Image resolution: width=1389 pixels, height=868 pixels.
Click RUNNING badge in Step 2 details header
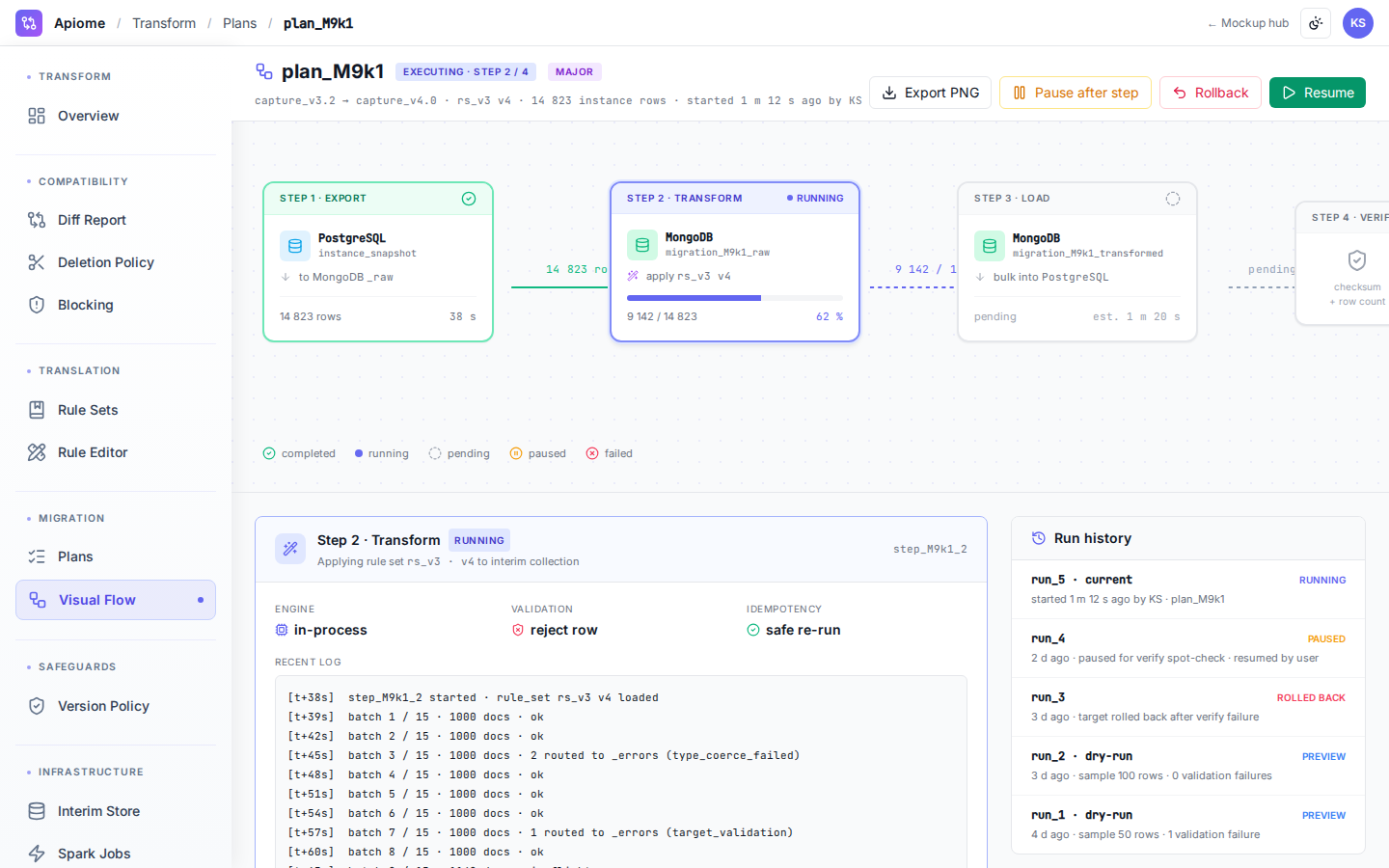(479, 540)
